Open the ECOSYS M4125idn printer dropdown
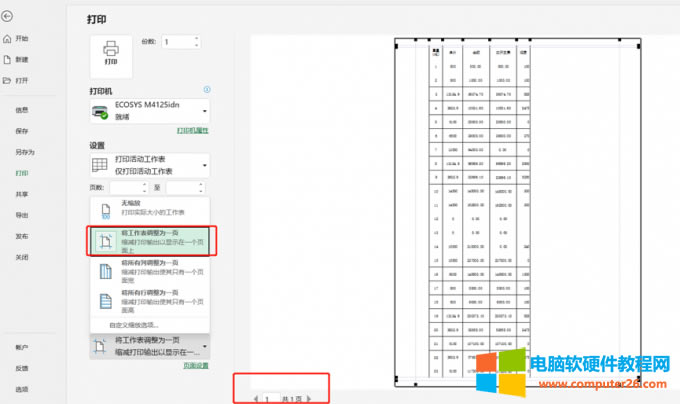The image size is (680, 404). (150, 111)
